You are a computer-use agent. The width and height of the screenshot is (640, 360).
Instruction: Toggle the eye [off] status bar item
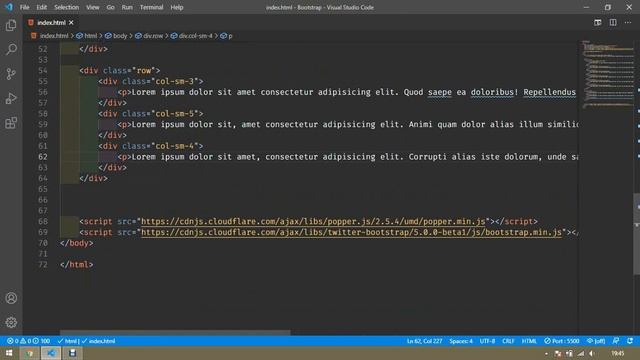click(x=596, y=341)
